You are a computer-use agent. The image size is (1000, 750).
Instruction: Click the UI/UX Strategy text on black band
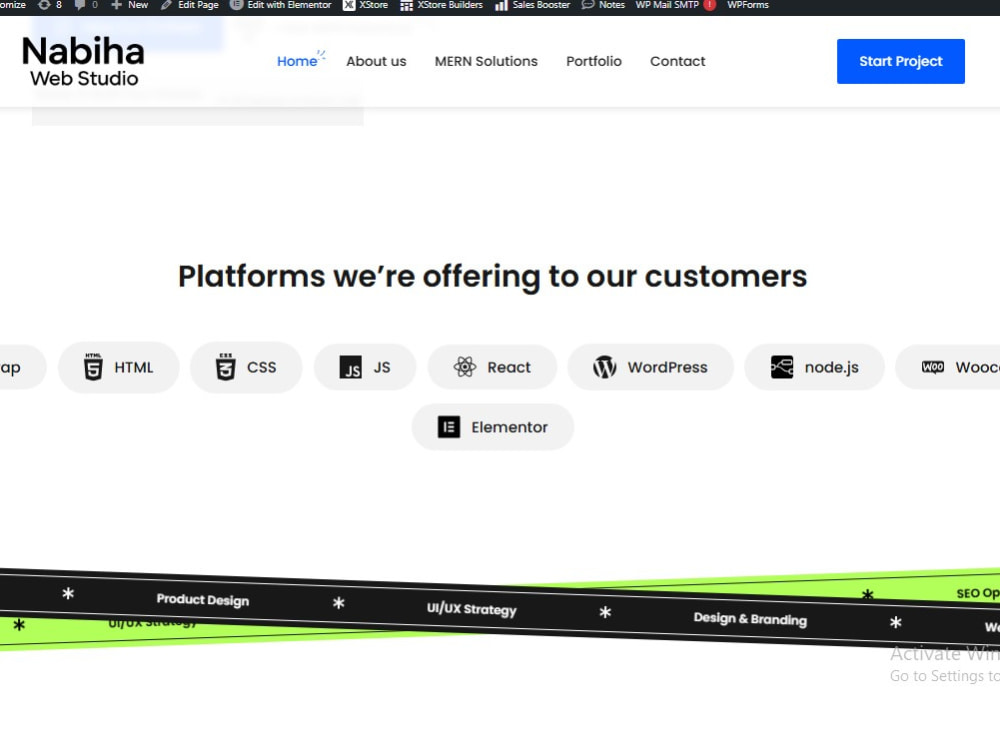coord(472,609)
